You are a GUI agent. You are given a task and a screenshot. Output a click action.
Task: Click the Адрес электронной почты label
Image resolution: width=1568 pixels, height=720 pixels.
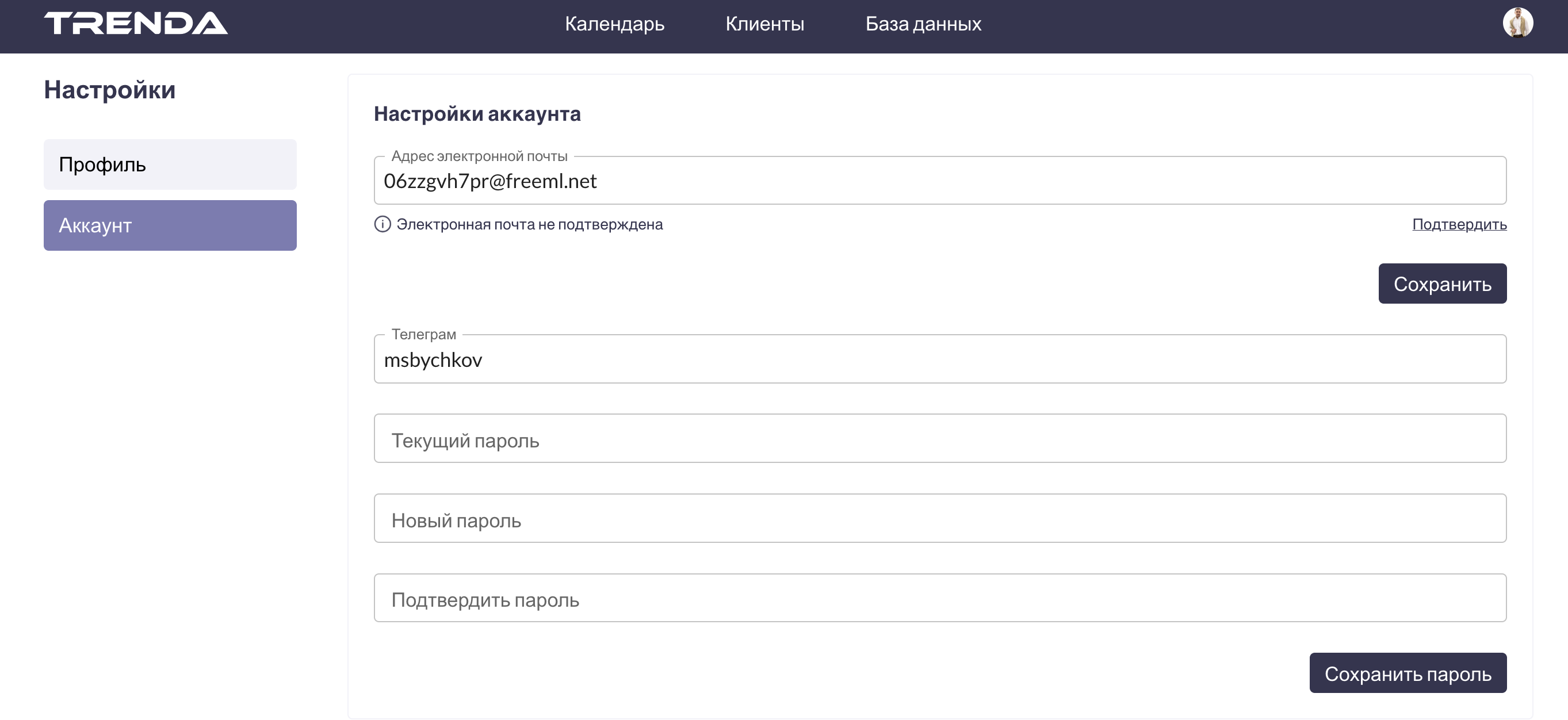pyautogui.click(x=479, y=156)
